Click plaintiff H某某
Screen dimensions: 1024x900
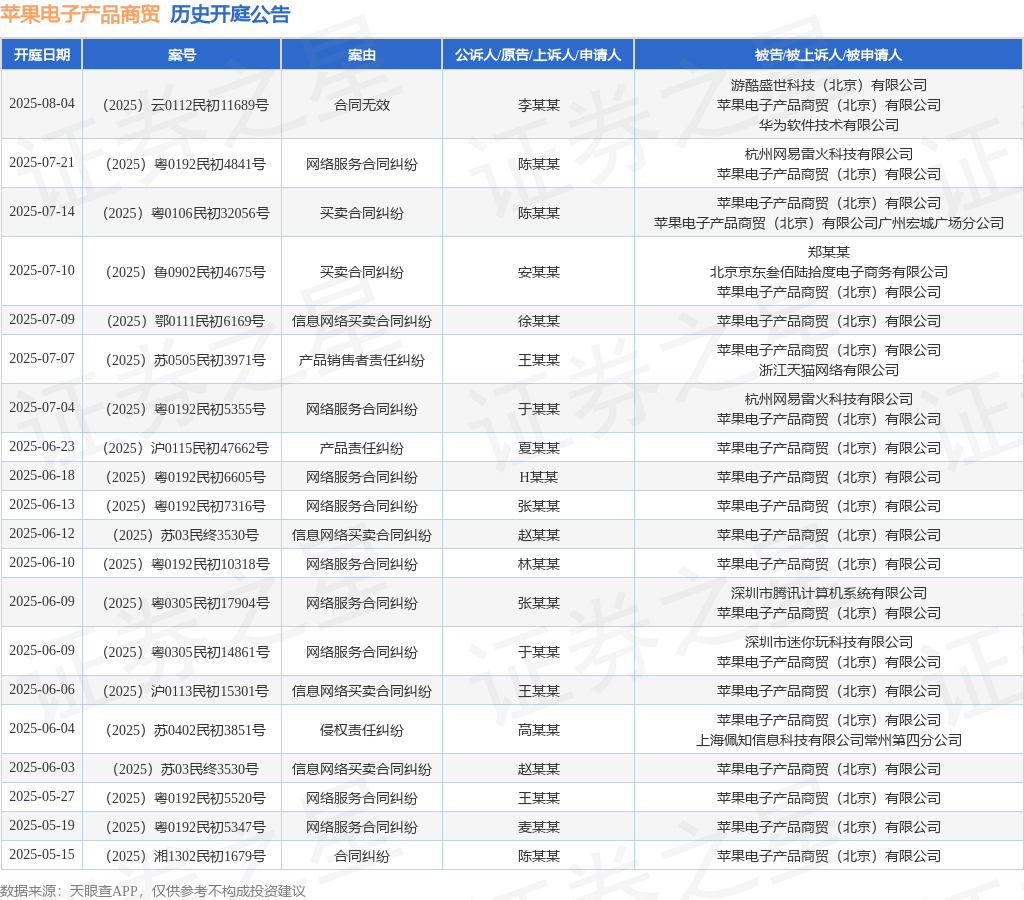[538, 477]
